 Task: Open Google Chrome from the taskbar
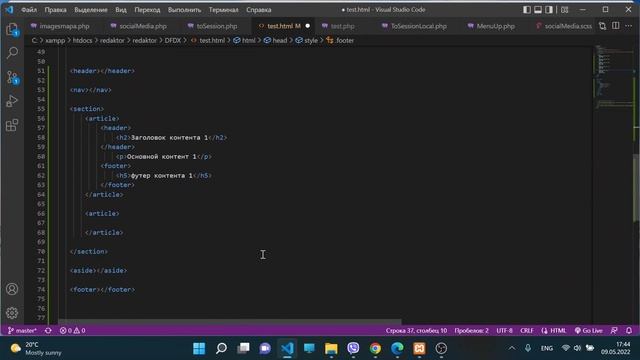click(x=375, y=348)
